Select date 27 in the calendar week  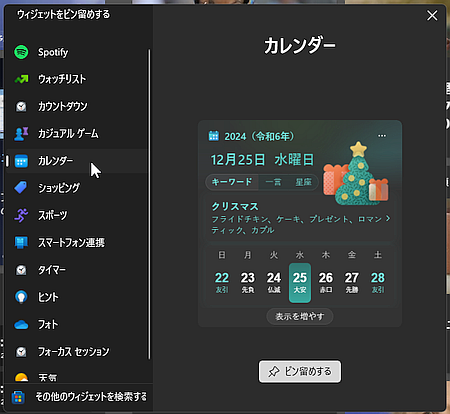[352, 282]
